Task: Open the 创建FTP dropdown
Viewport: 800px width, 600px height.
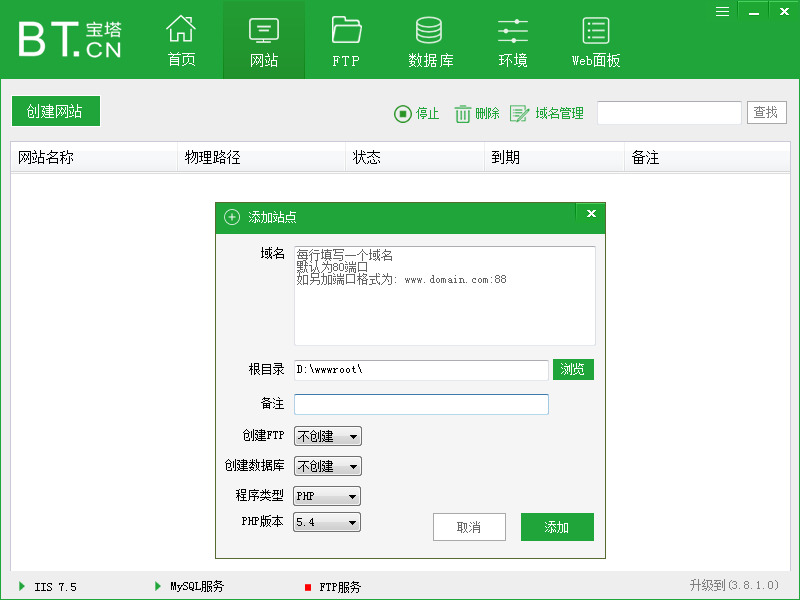Action: [327, 436]
